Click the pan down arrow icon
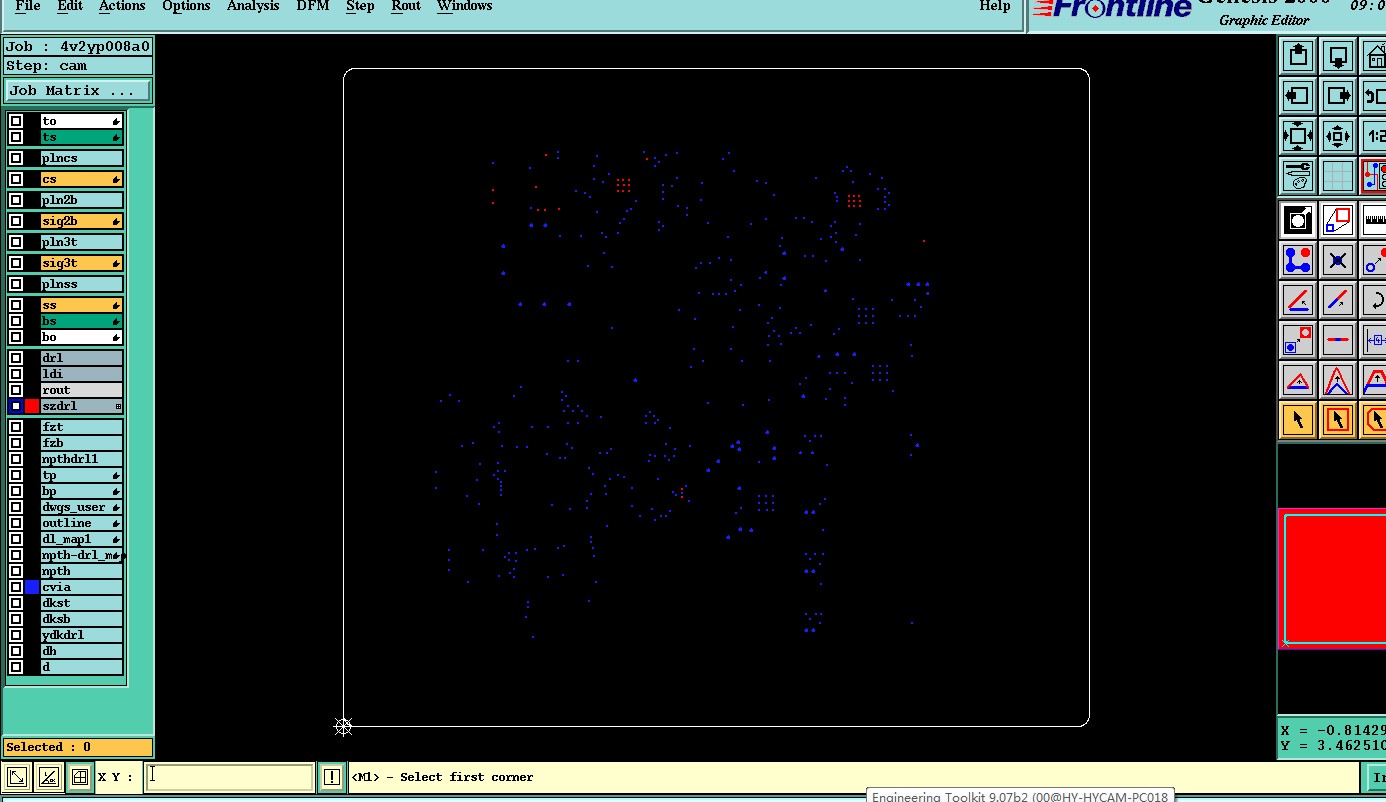Image resolution: width=1386 pixels, height=802 pixels. pyautogui.click(x=1338, y=55)
